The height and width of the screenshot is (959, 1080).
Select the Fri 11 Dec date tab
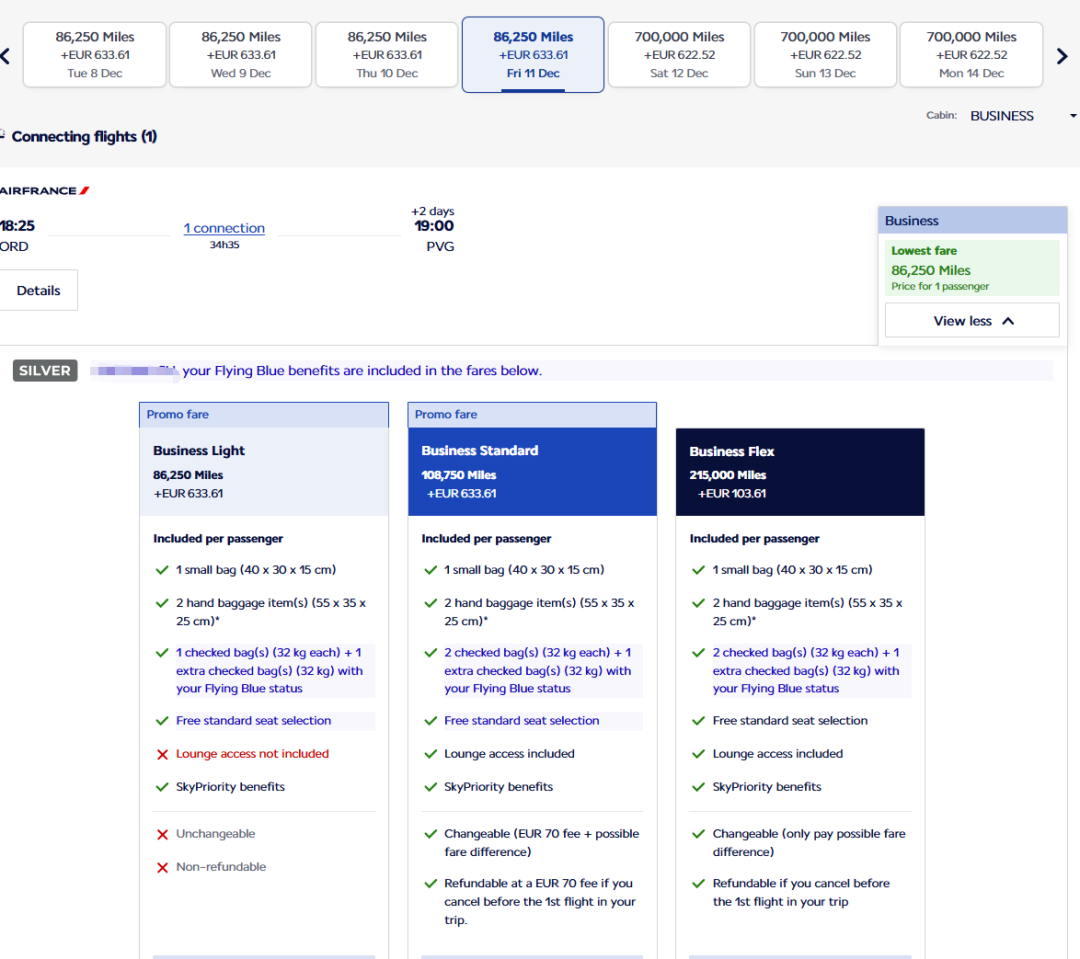click(533, 54)
